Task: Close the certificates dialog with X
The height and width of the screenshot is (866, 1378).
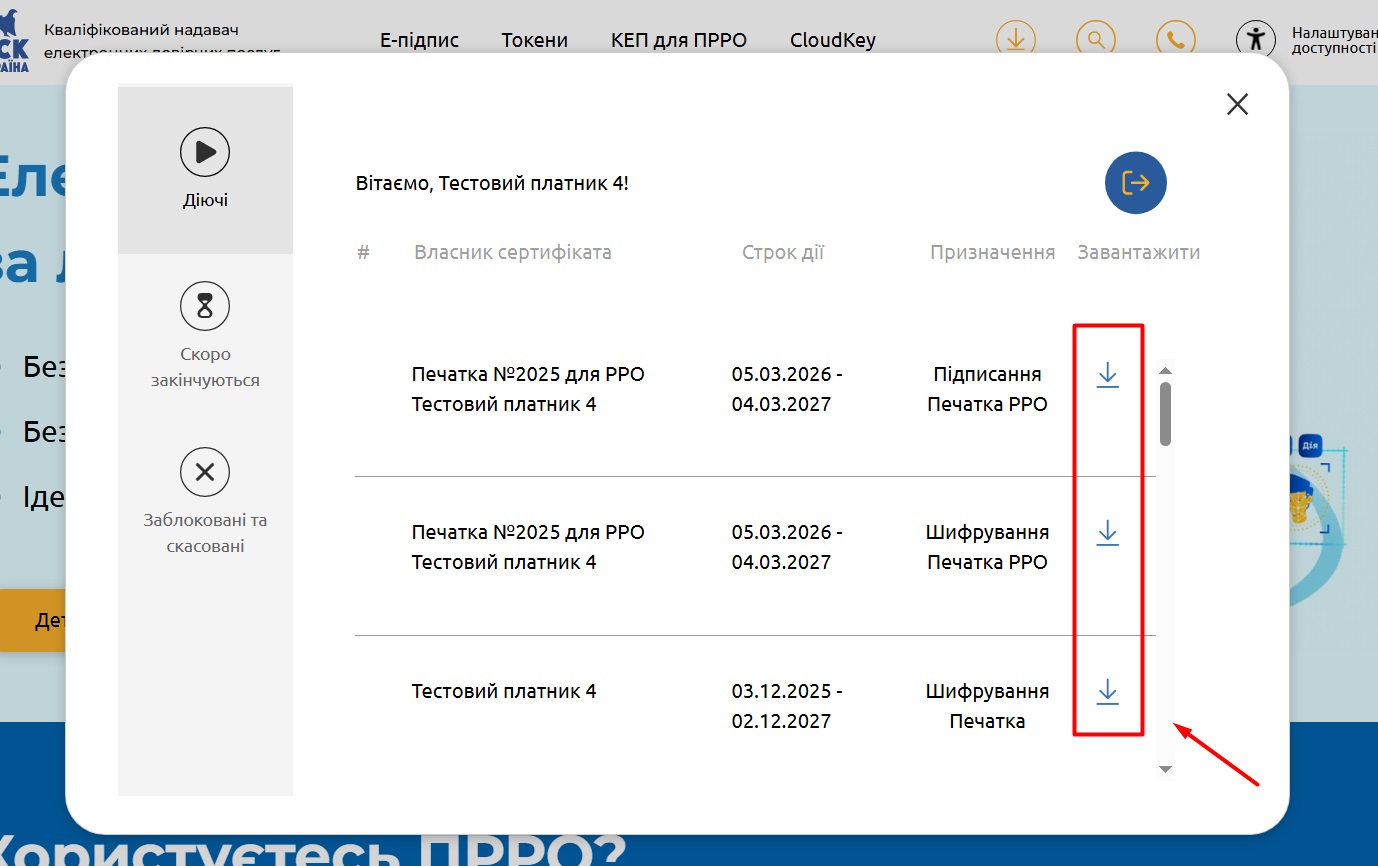Action: pyautogui.click(x=1237, y=104)
